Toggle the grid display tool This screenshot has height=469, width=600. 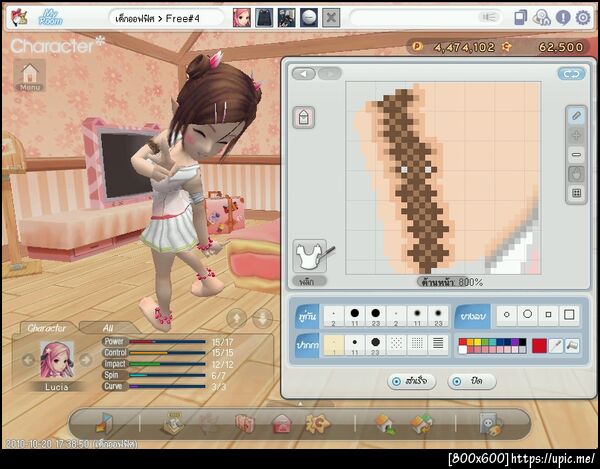click(577, 193)
